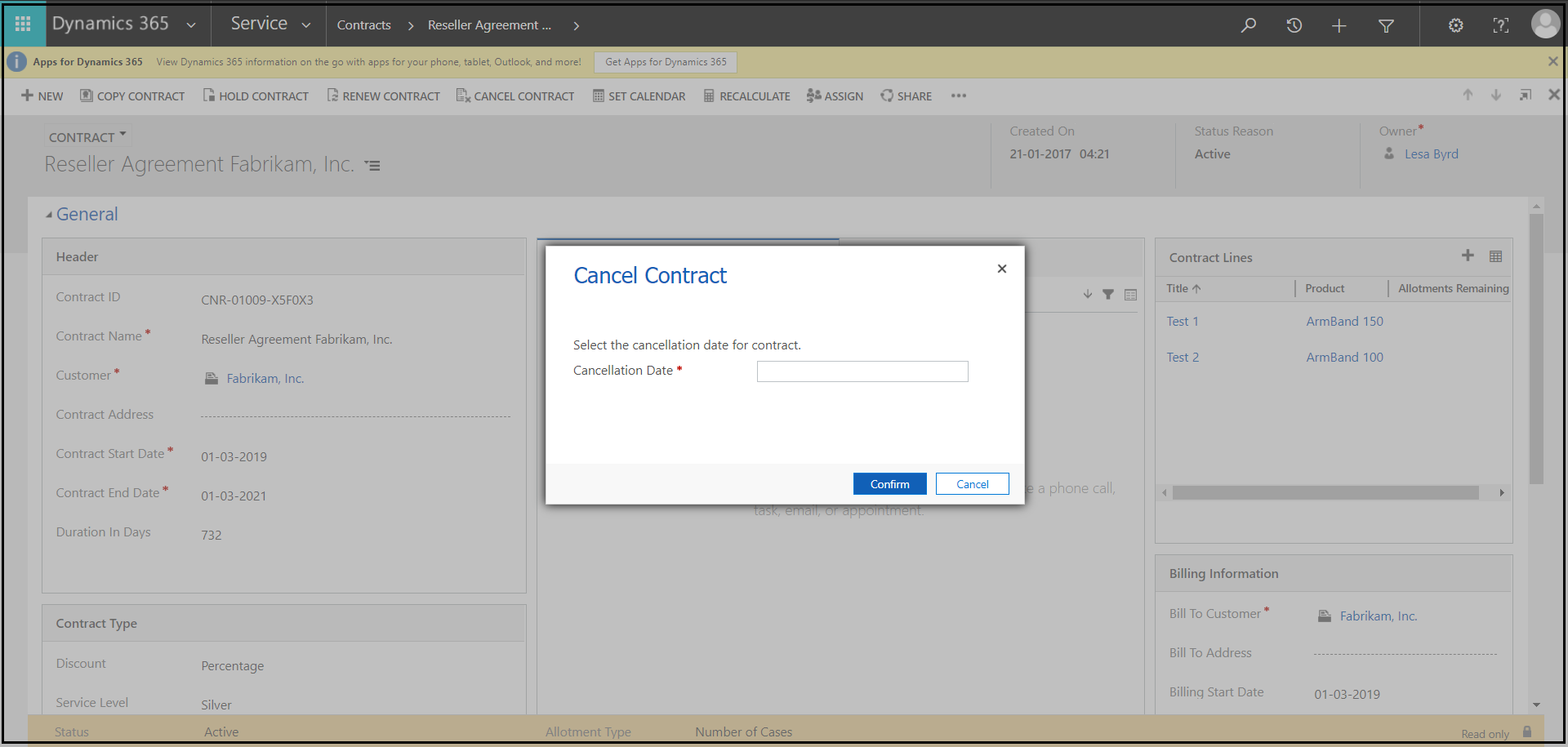Open the search magnifier icon
Screen dimensions: 1568x747
pyautogui.click(x=1249, y=25)
